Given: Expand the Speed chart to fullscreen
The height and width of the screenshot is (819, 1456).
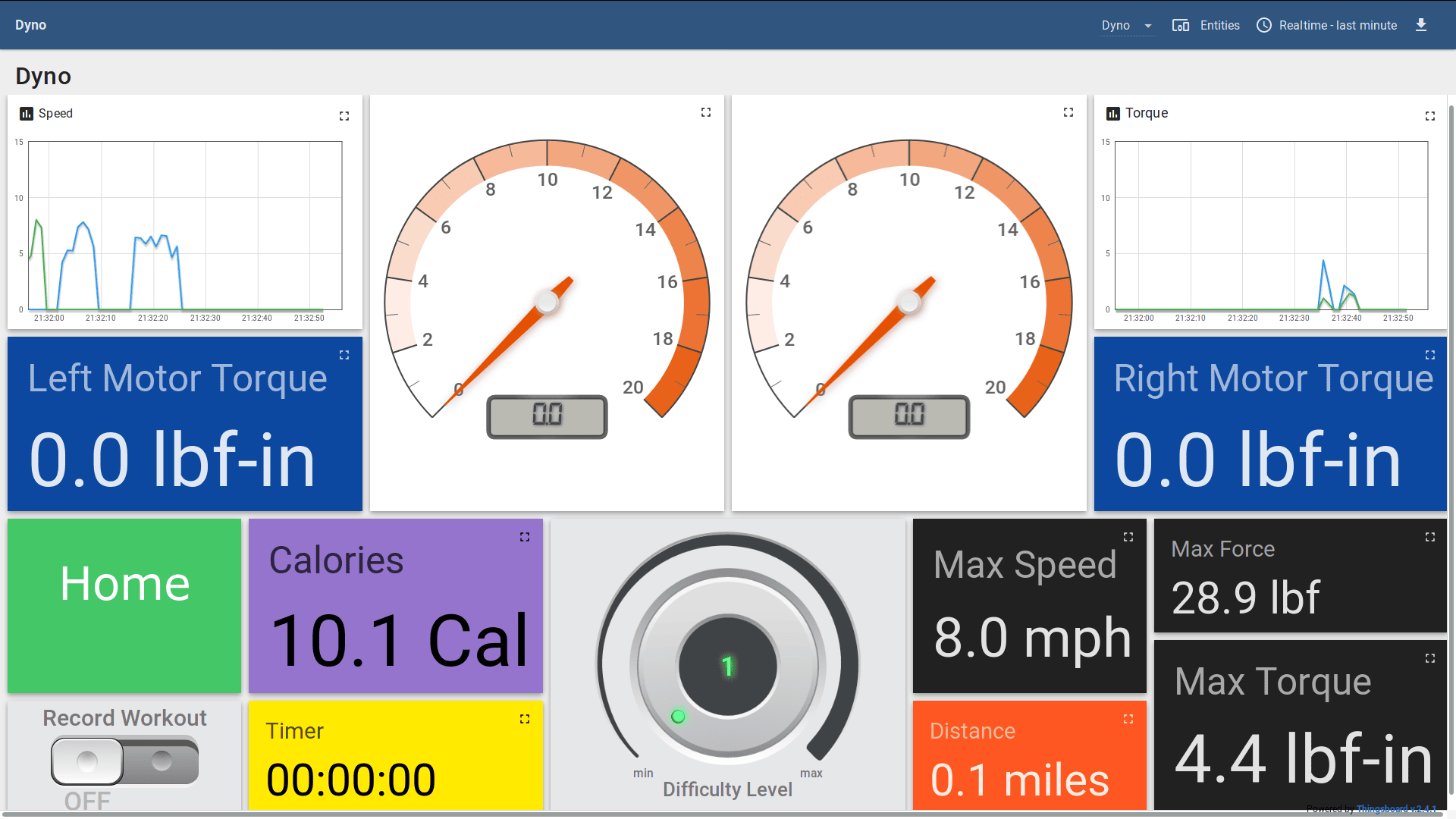Looking at the screenshot, I should coord(344,116).
